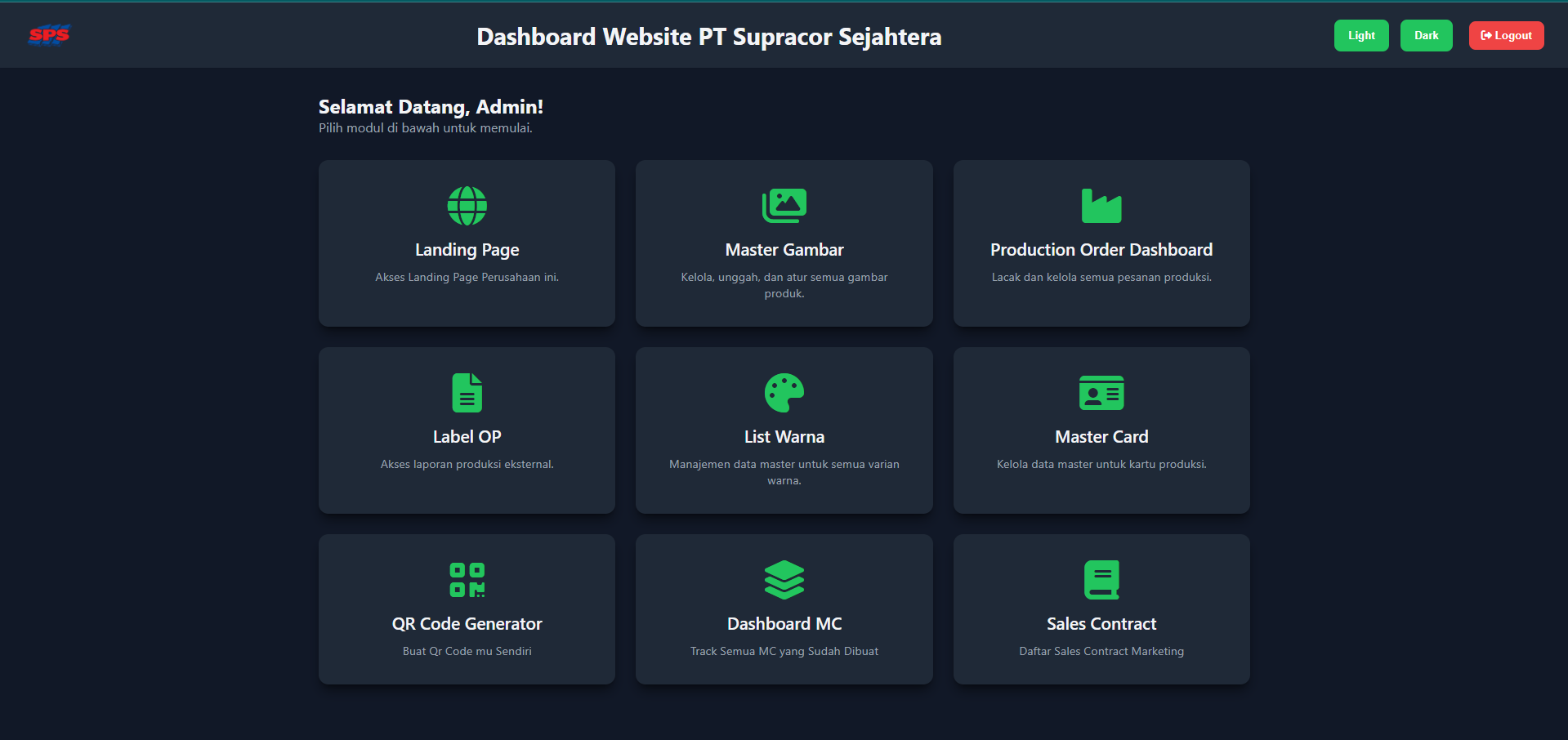Click the Master Gambar card description text

784,285
